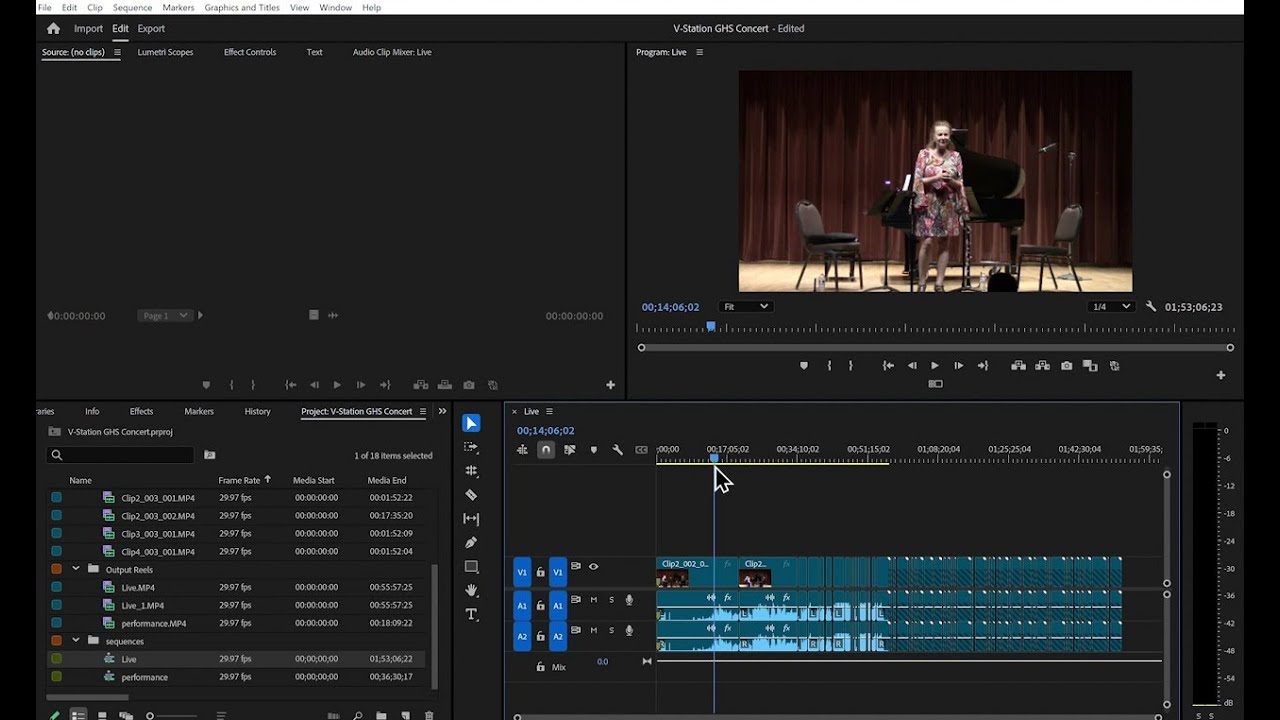Open timeline display settings wrench
This screenshot has width=1280, height=720.
point(617,450)
